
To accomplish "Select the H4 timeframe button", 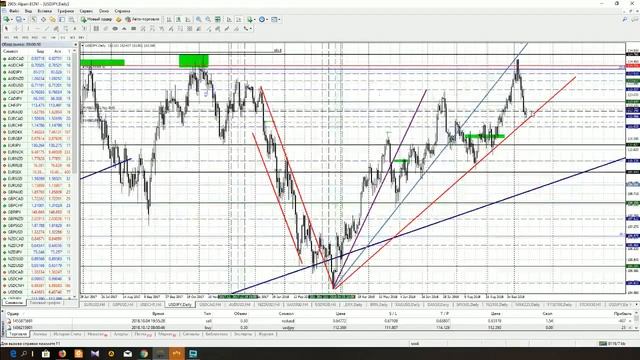I will click(53, 38).
